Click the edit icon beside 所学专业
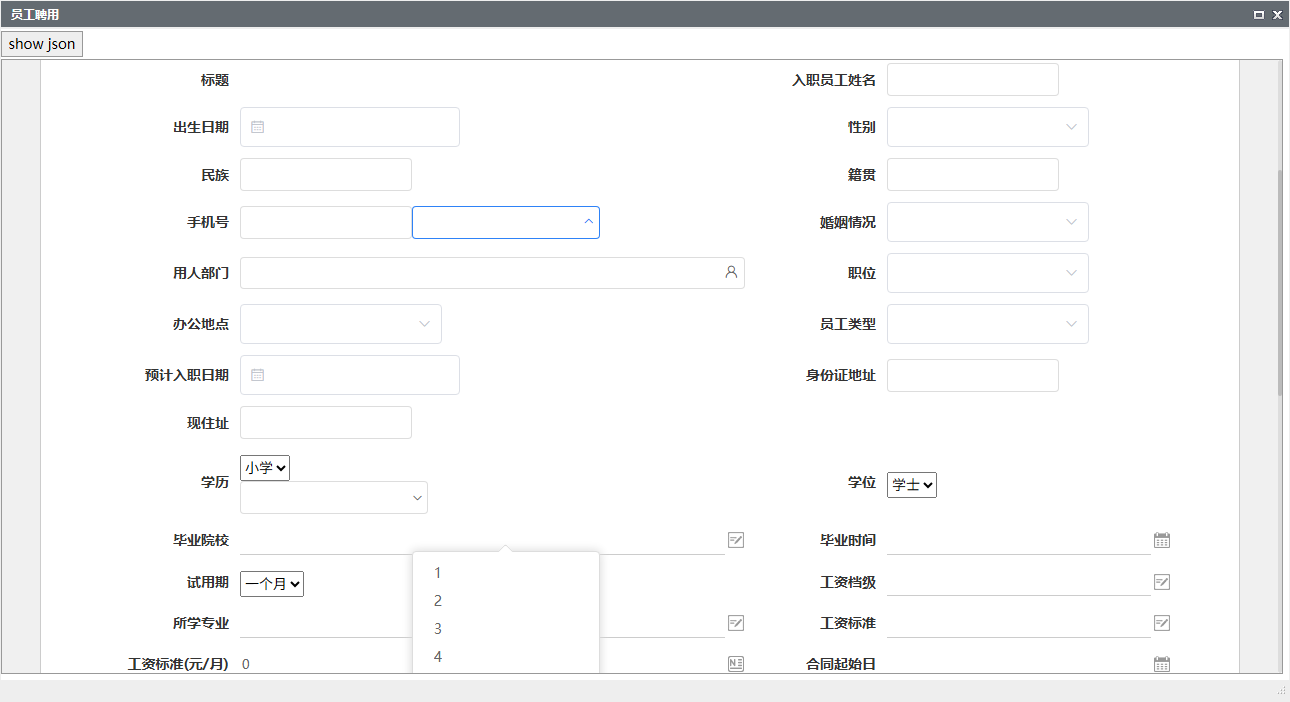1290x702 pixels. [x=736, y=623]
